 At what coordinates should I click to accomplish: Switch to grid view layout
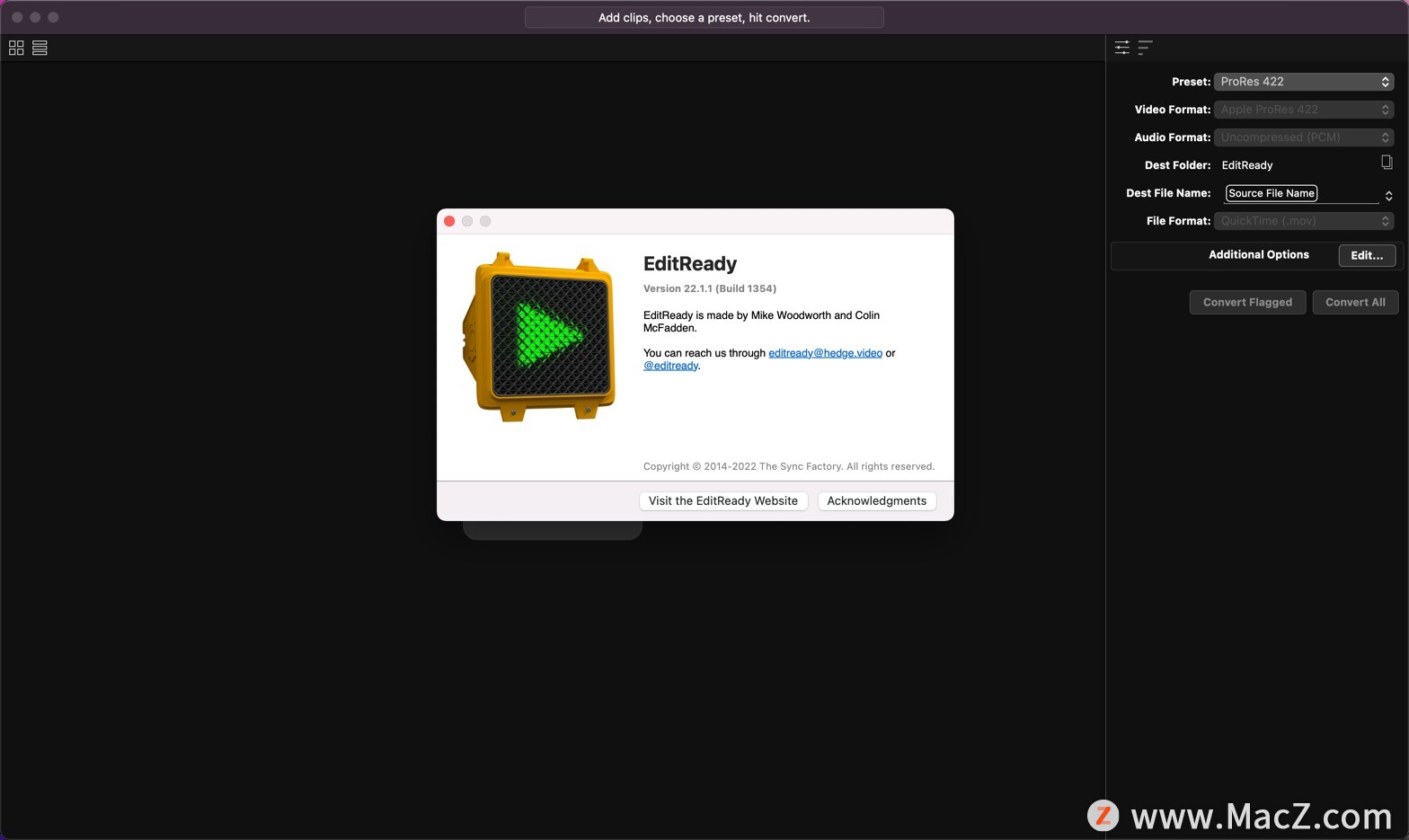16,48
